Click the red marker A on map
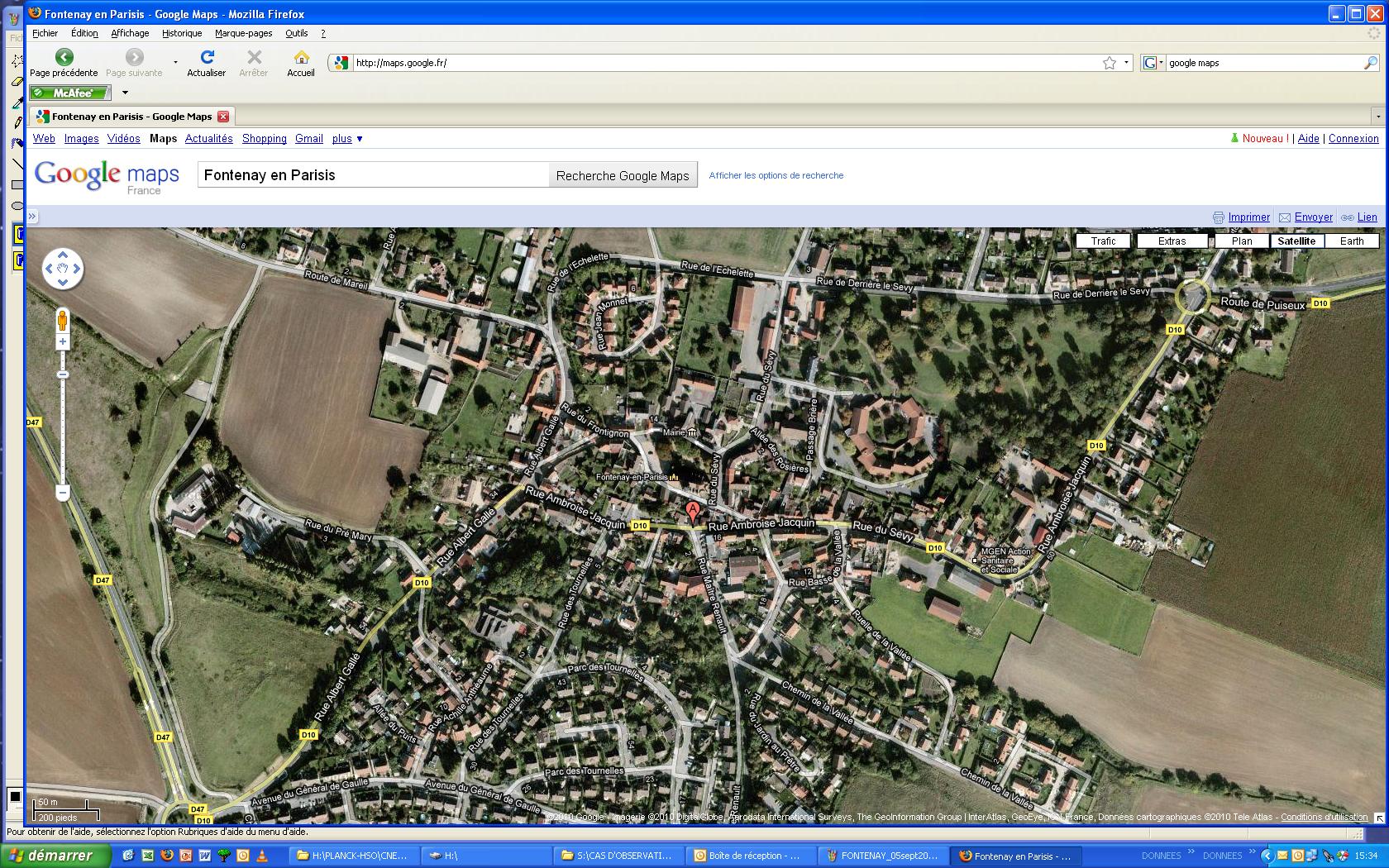Viewport: 1389px width, 868px height. tap(693, 511)
